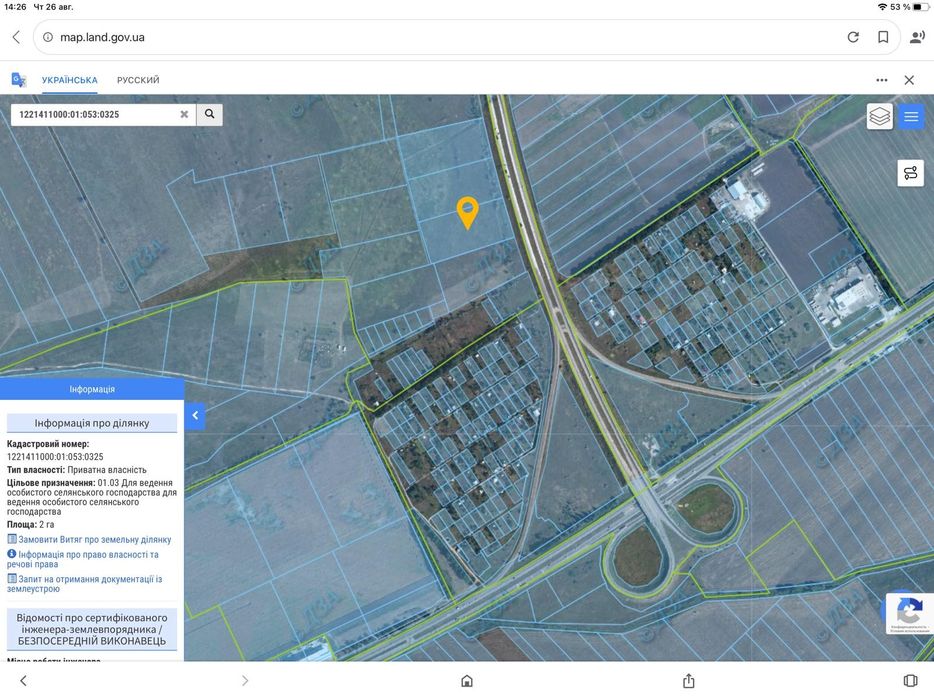The width and height of the screenshot is (934, 700).
Task: Open the tabs overview icon
Action: pyautogui.click(x=910, y=680)
